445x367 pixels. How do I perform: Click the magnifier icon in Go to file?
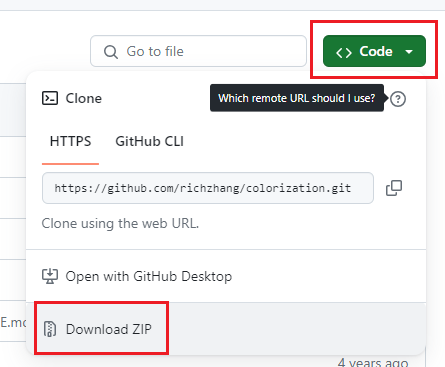[111, 52]
